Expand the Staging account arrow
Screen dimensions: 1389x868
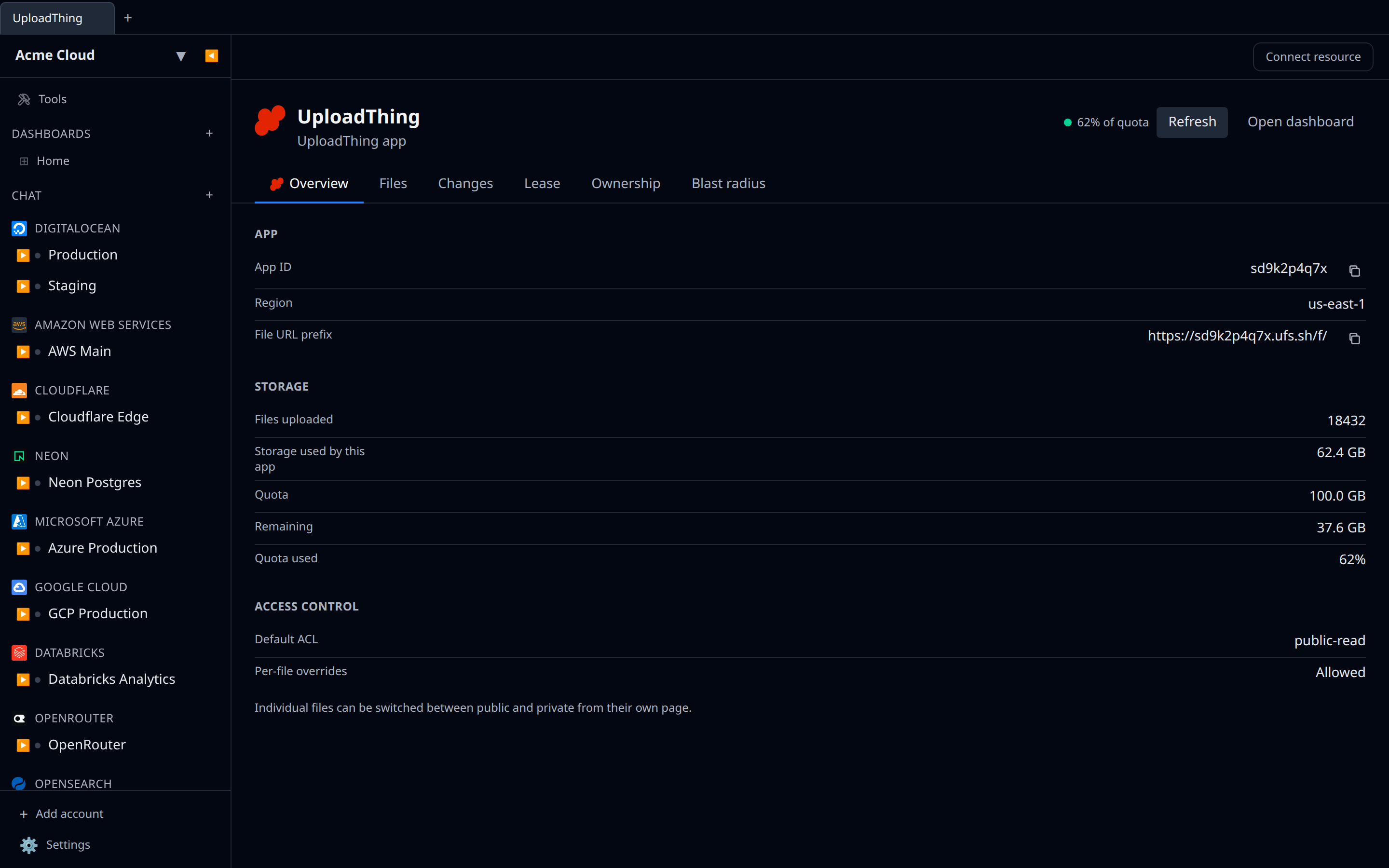(x=23, y=286)
